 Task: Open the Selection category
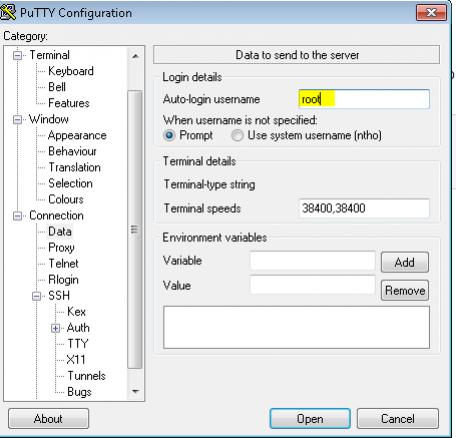pyautogui.click(x=70, y=183)
